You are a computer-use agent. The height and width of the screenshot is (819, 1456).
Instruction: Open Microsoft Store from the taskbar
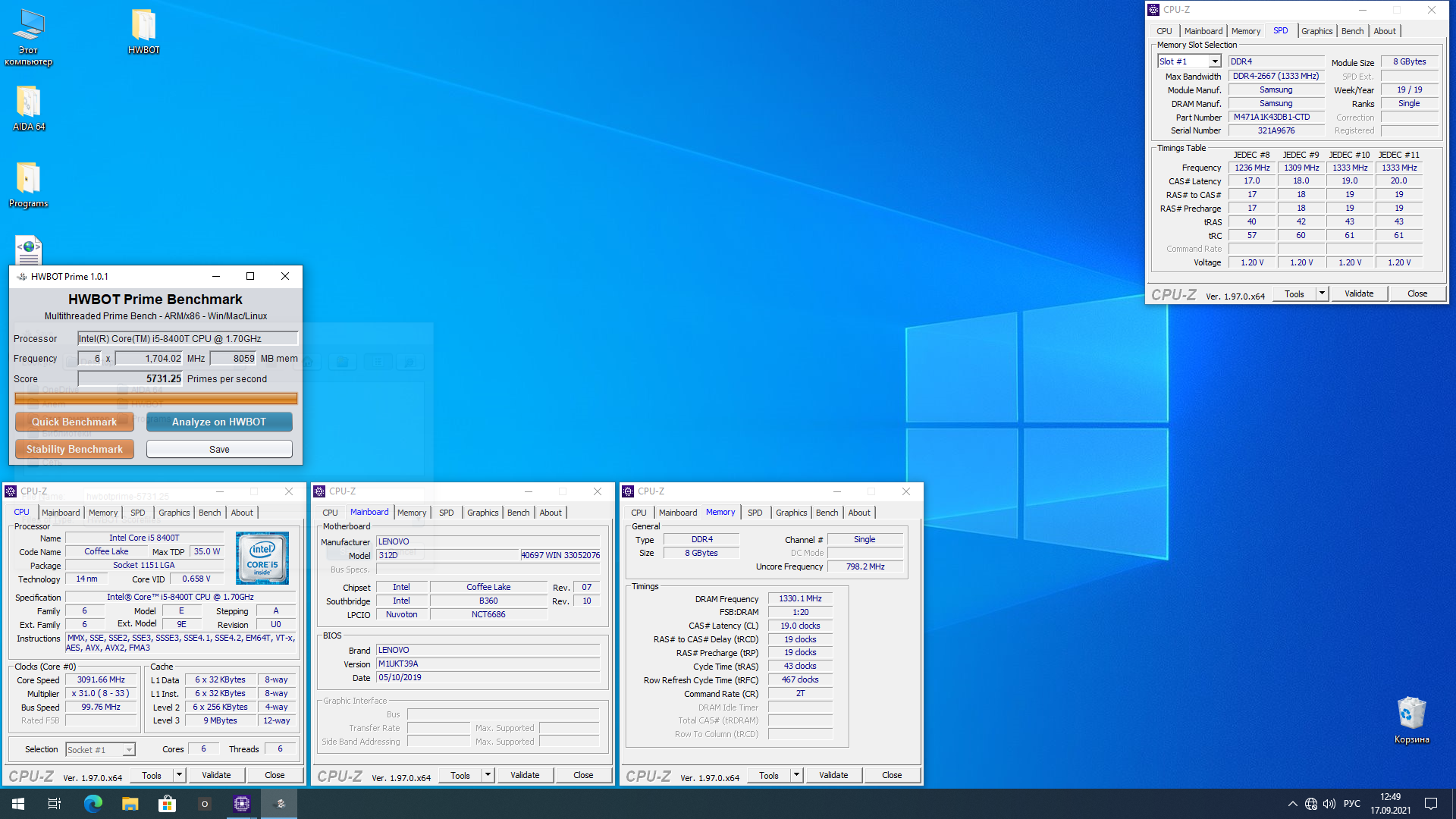(x=167, y=804)
